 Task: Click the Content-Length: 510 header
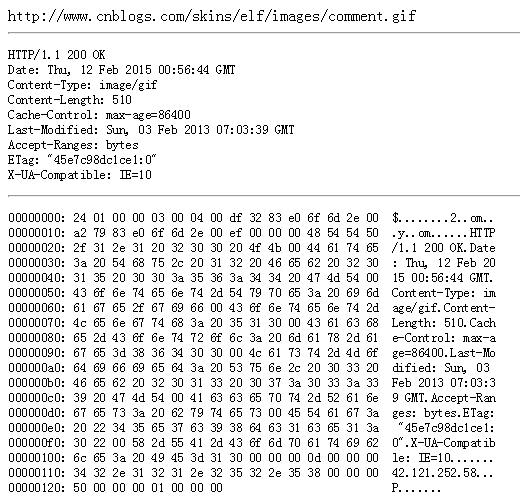(70, 100)
